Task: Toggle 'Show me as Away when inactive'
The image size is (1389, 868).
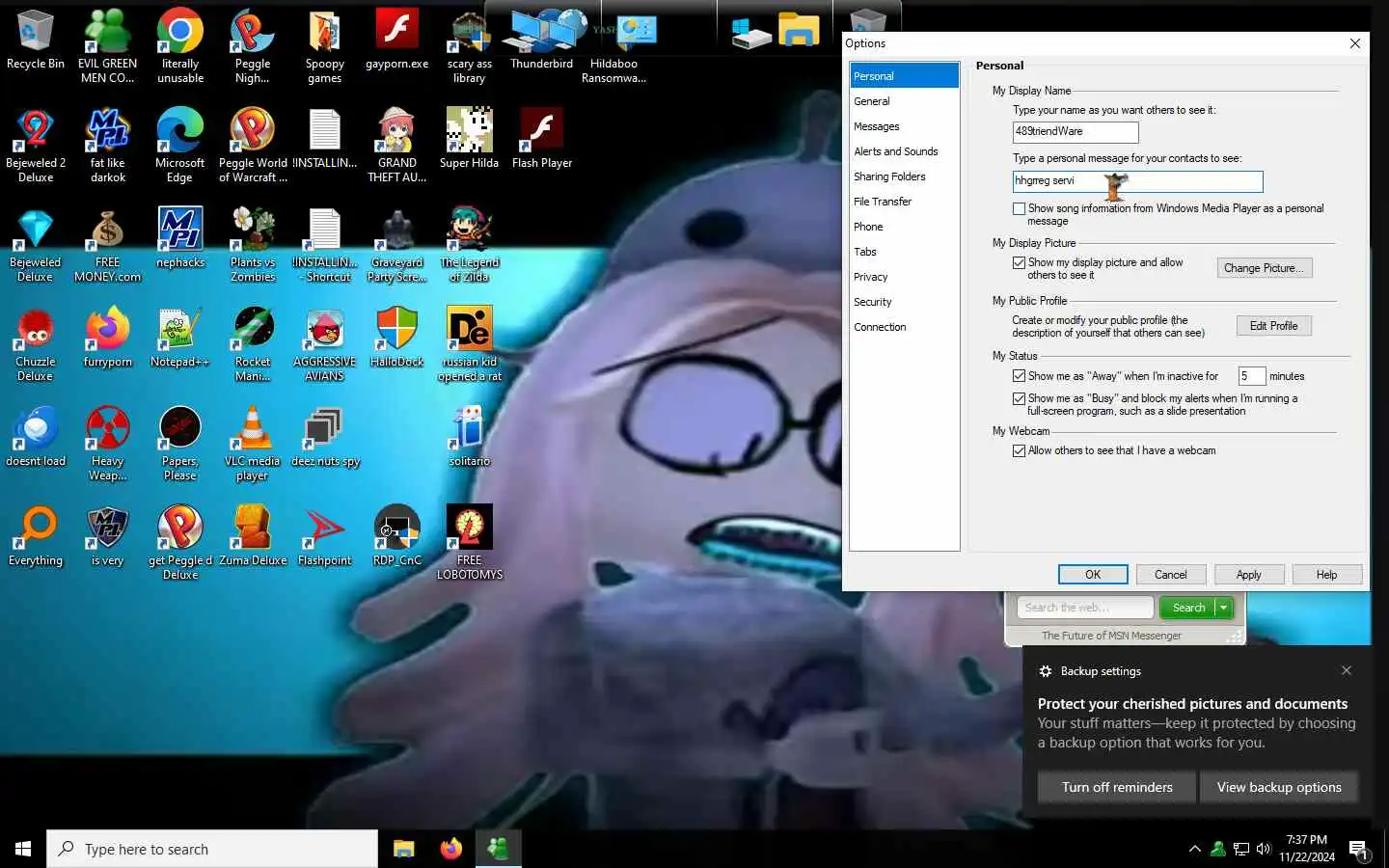Action: click(1019, 376)
